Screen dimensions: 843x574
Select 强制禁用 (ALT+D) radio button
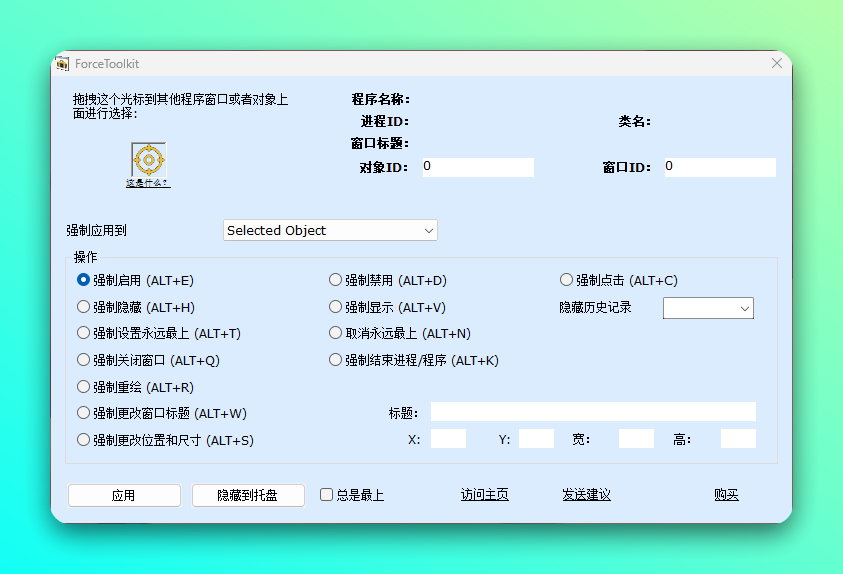(336, 280)
